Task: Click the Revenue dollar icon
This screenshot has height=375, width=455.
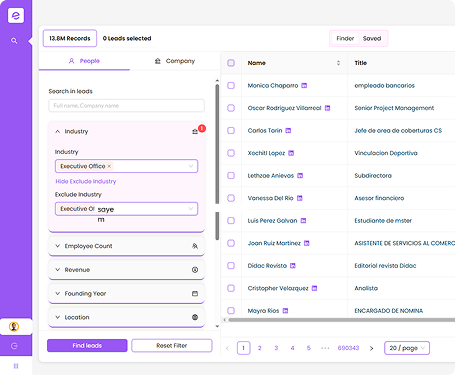Action: [x=195, y=270]
